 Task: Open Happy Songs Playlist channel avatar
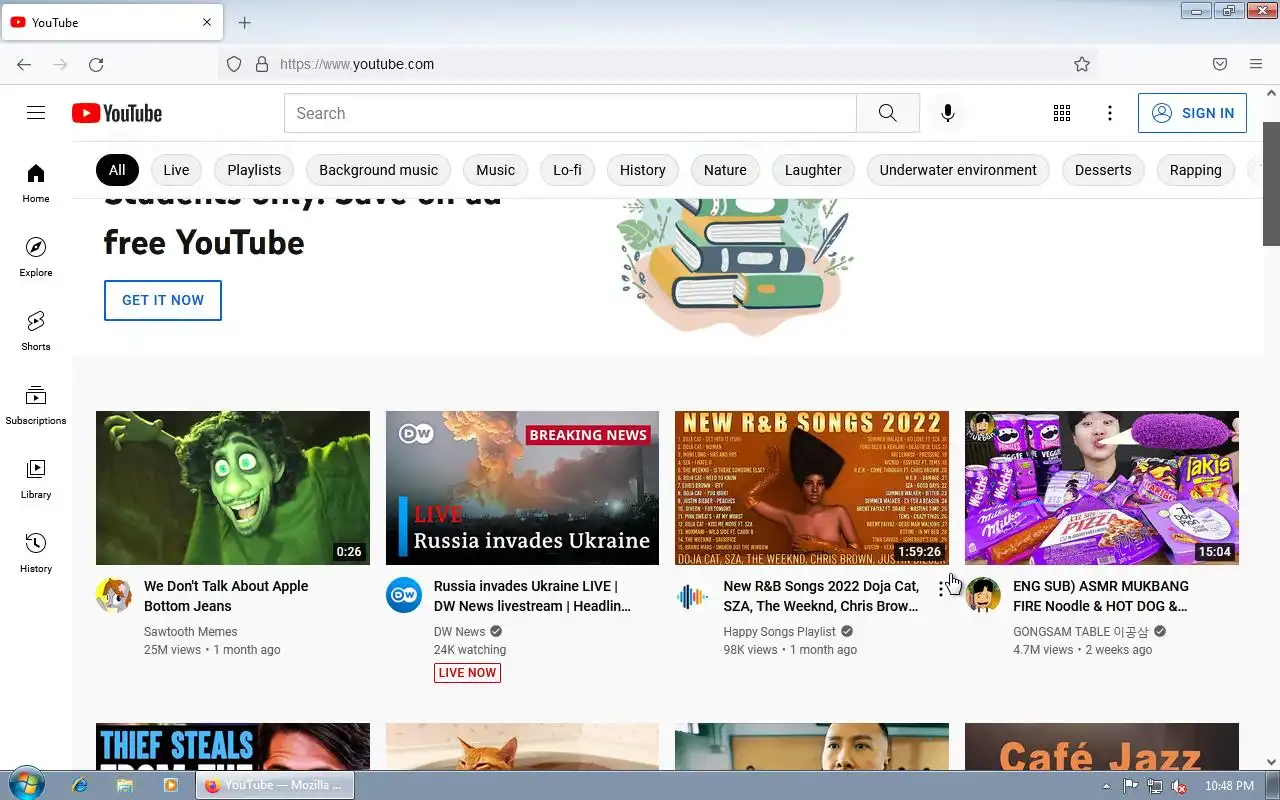(x=693, y=597)
